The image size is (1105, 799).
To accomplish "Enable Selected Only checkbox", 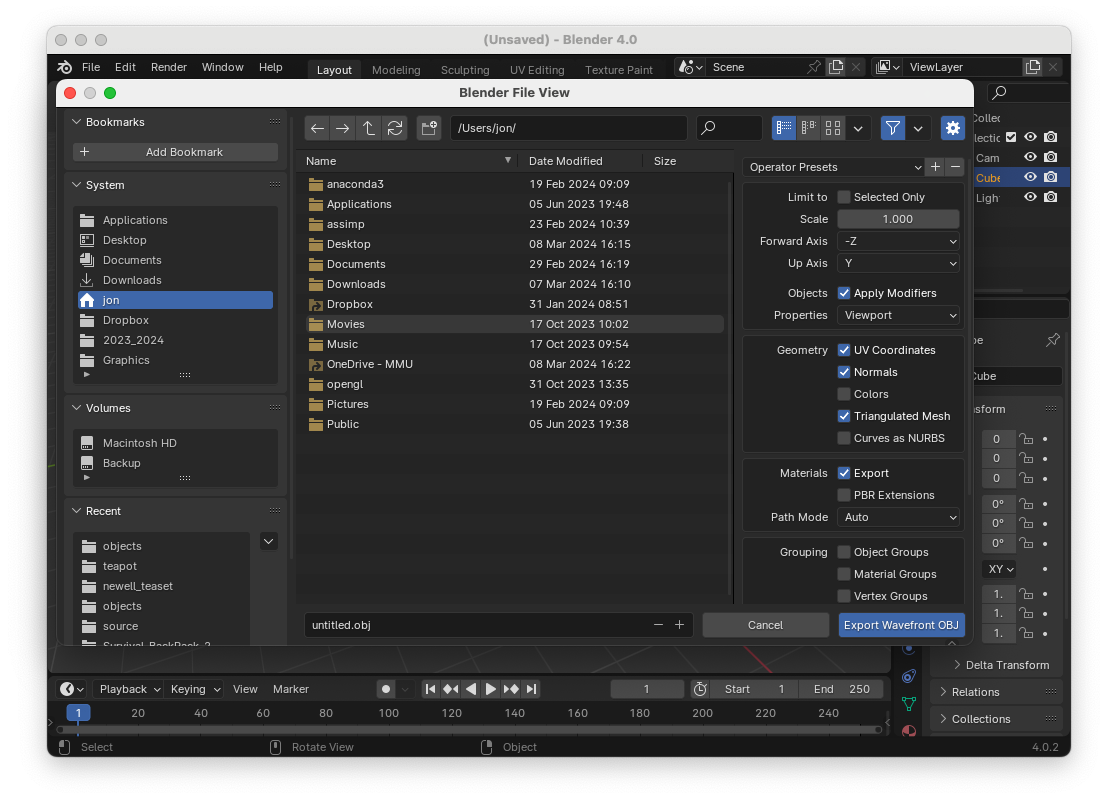I will click(x=844, y=197).
